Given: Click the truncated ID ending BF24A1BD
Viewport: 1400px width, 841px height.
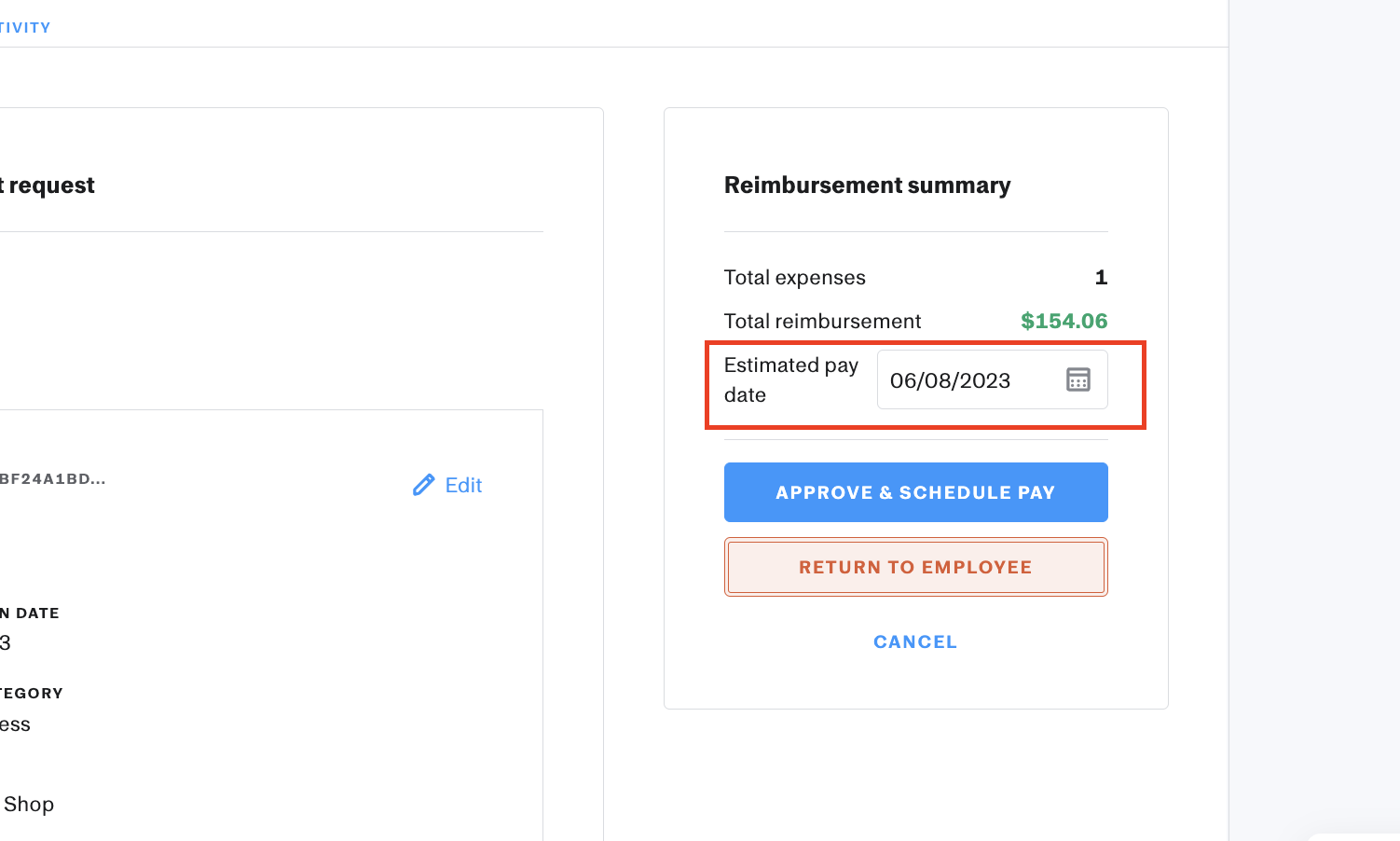Looking at the screenshot, I should pyautogui.click(x=52, y=479).
